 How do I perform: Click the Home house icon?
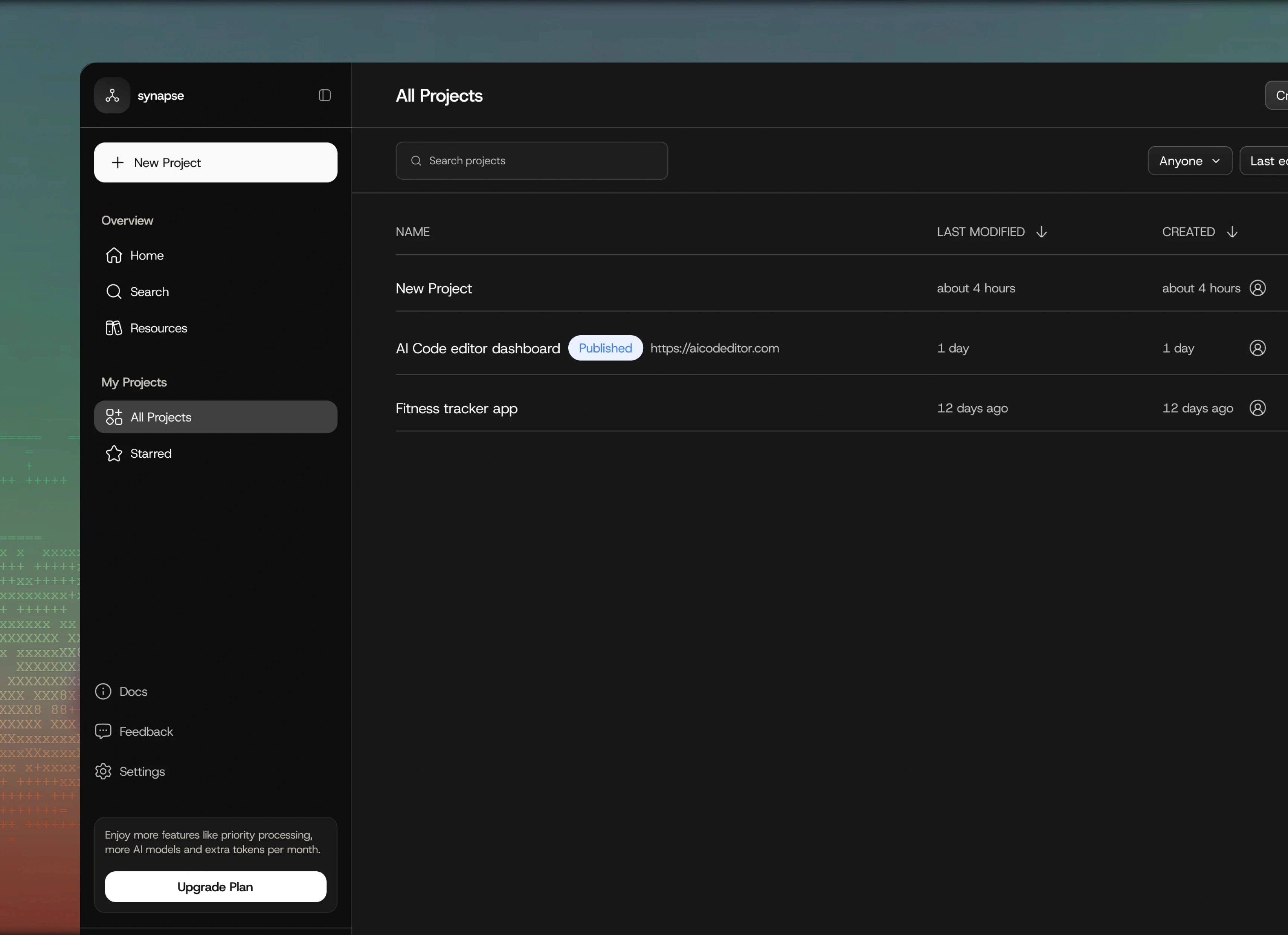[114, 256]
